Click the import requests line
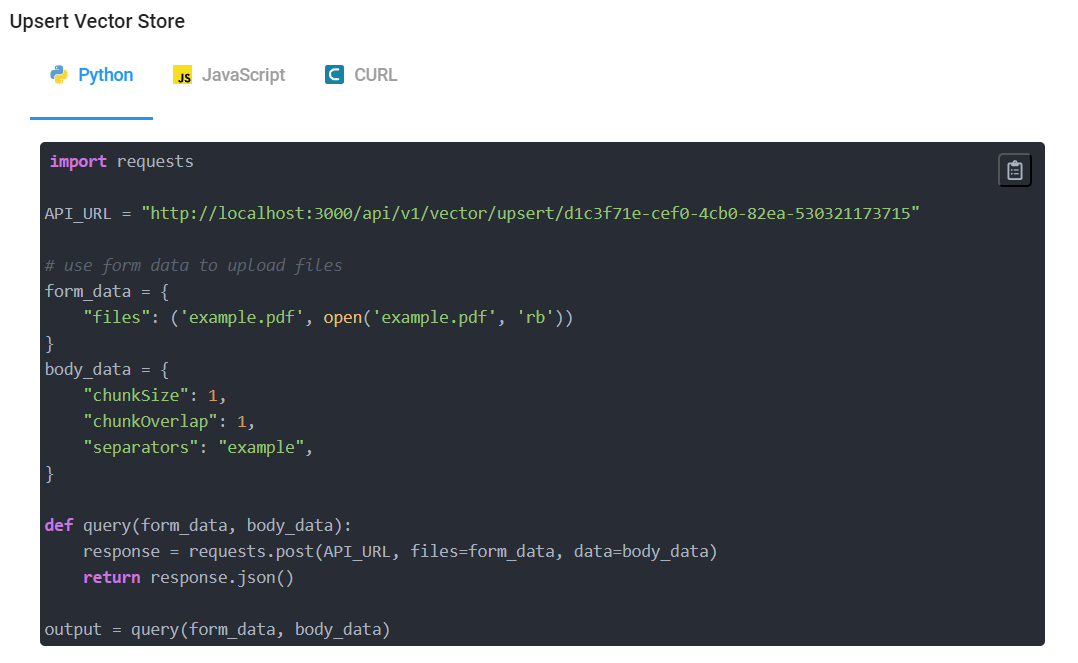This screenshot has width=1078, height=663. 121,161
